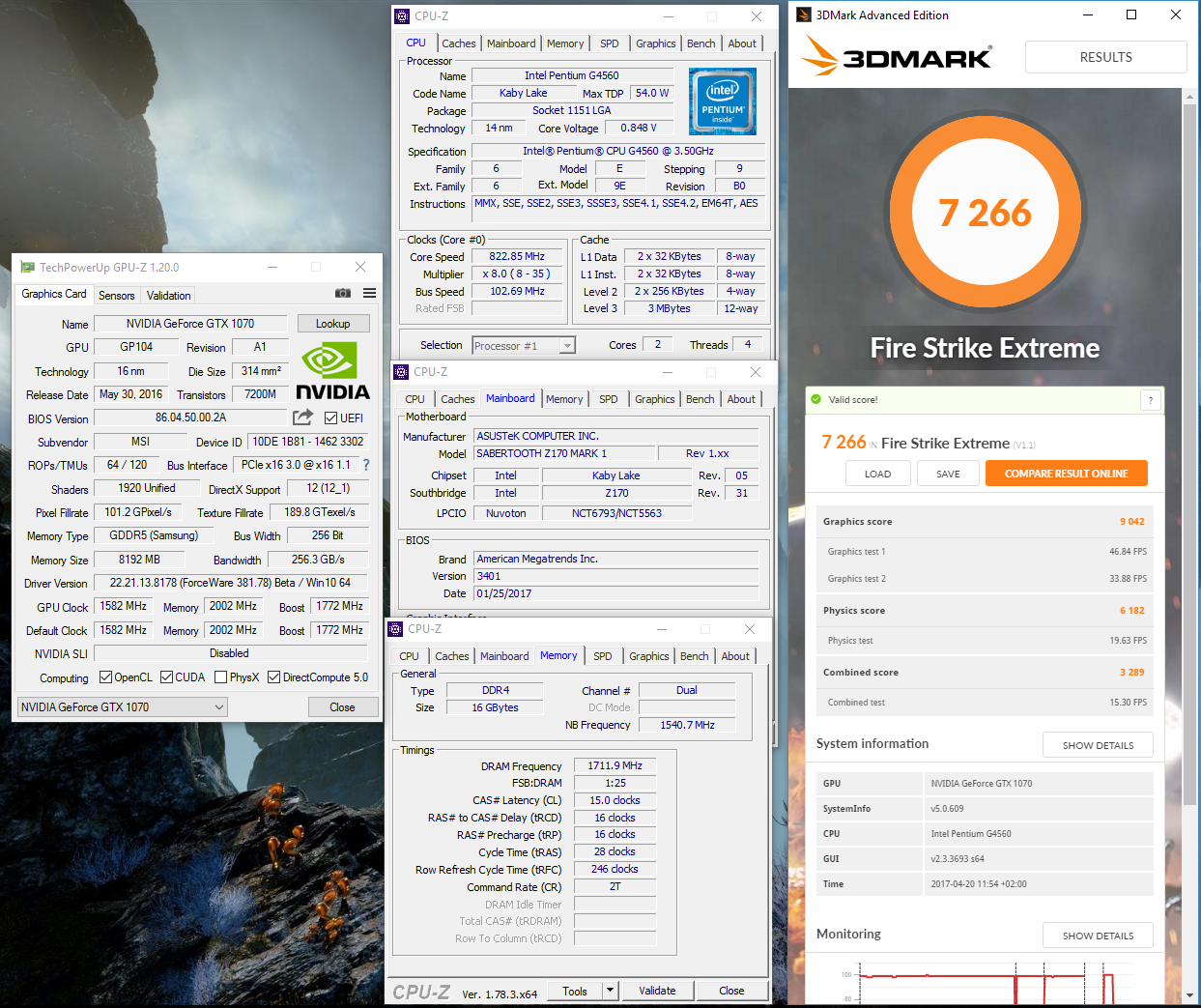Show details for Monitoring section

(x=1098, y=936)
